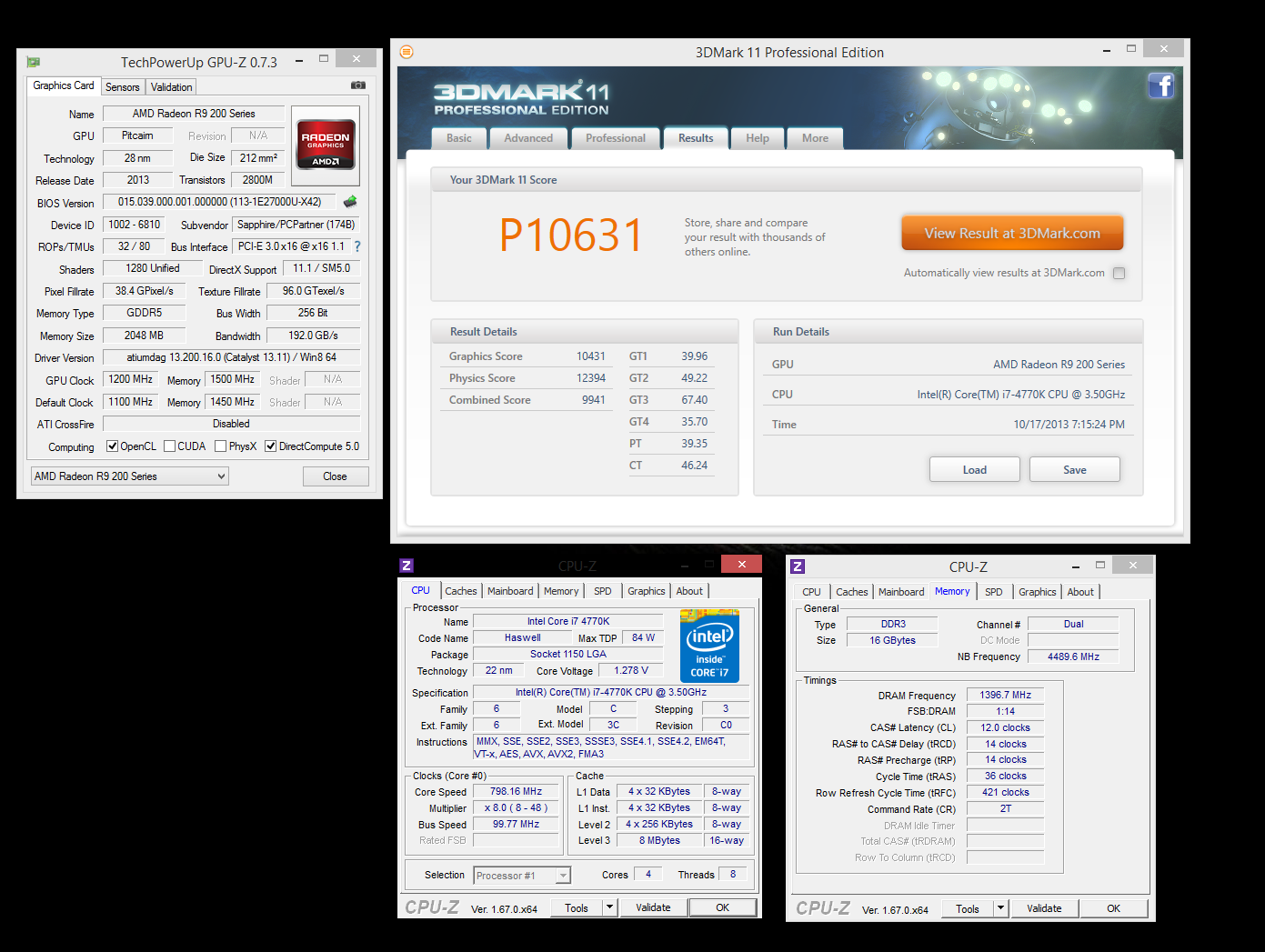1265x952 pixels.
Task: Open Mainboard tab in left CPU-Z window
Action: pos(510,591)
